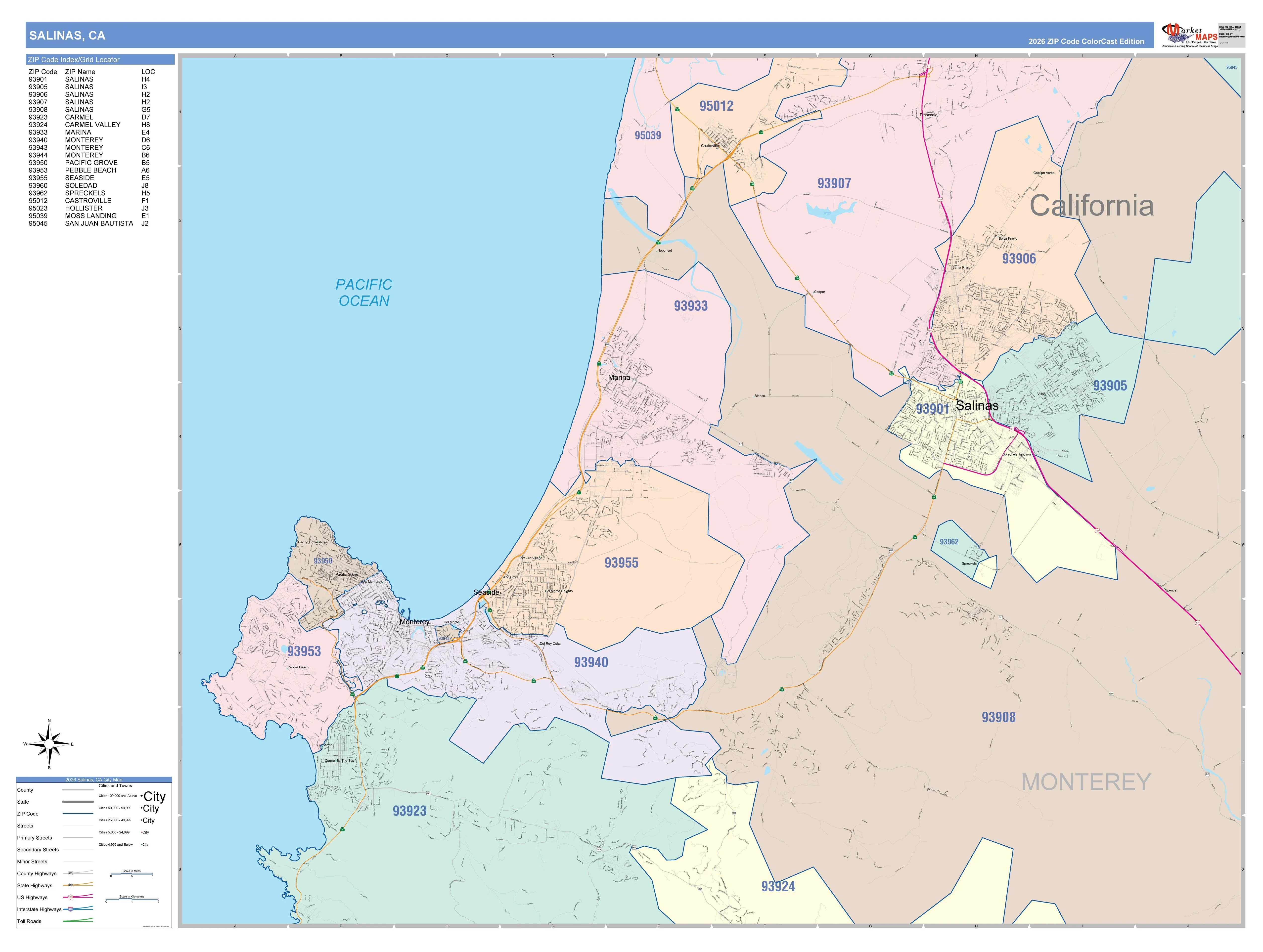Click ZIP label 95045 in map corner
Image resolution: width=1263 pixels, height=952 pixels.
pos(1232,67)
